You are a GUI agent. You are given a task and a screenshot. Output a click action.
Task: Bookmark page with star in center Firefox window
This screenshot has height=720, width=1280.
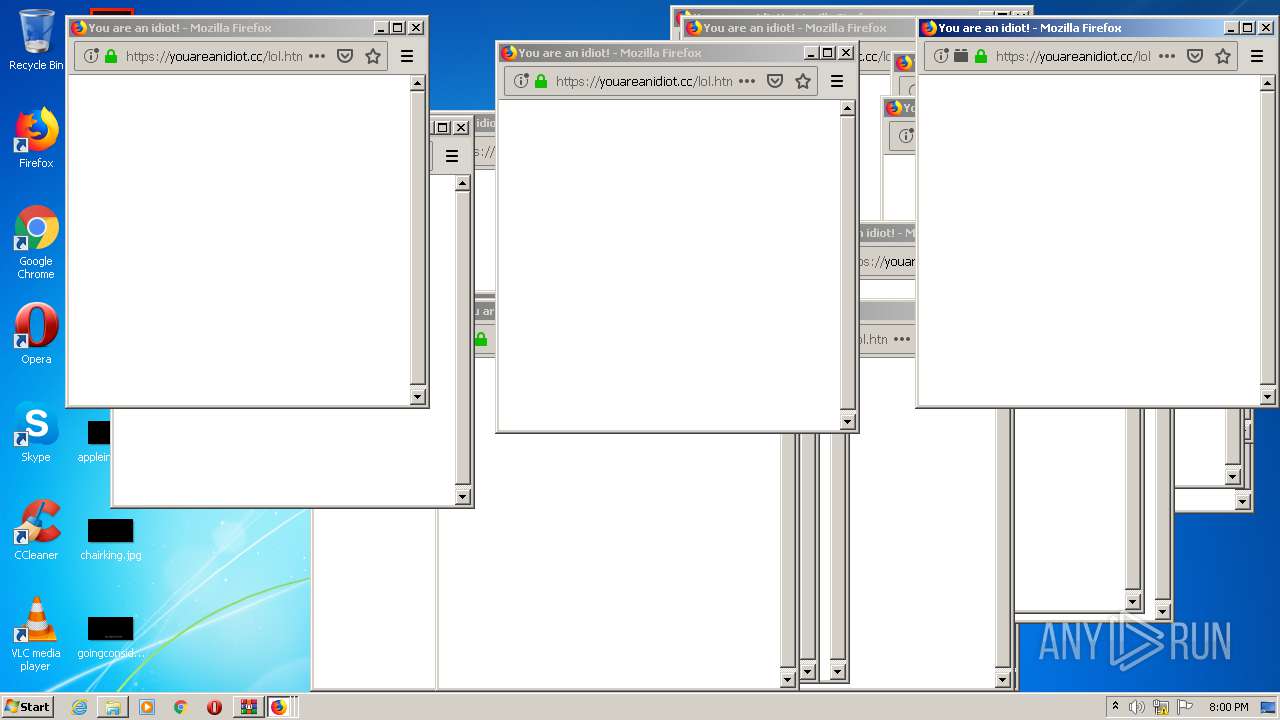(803, 81)
